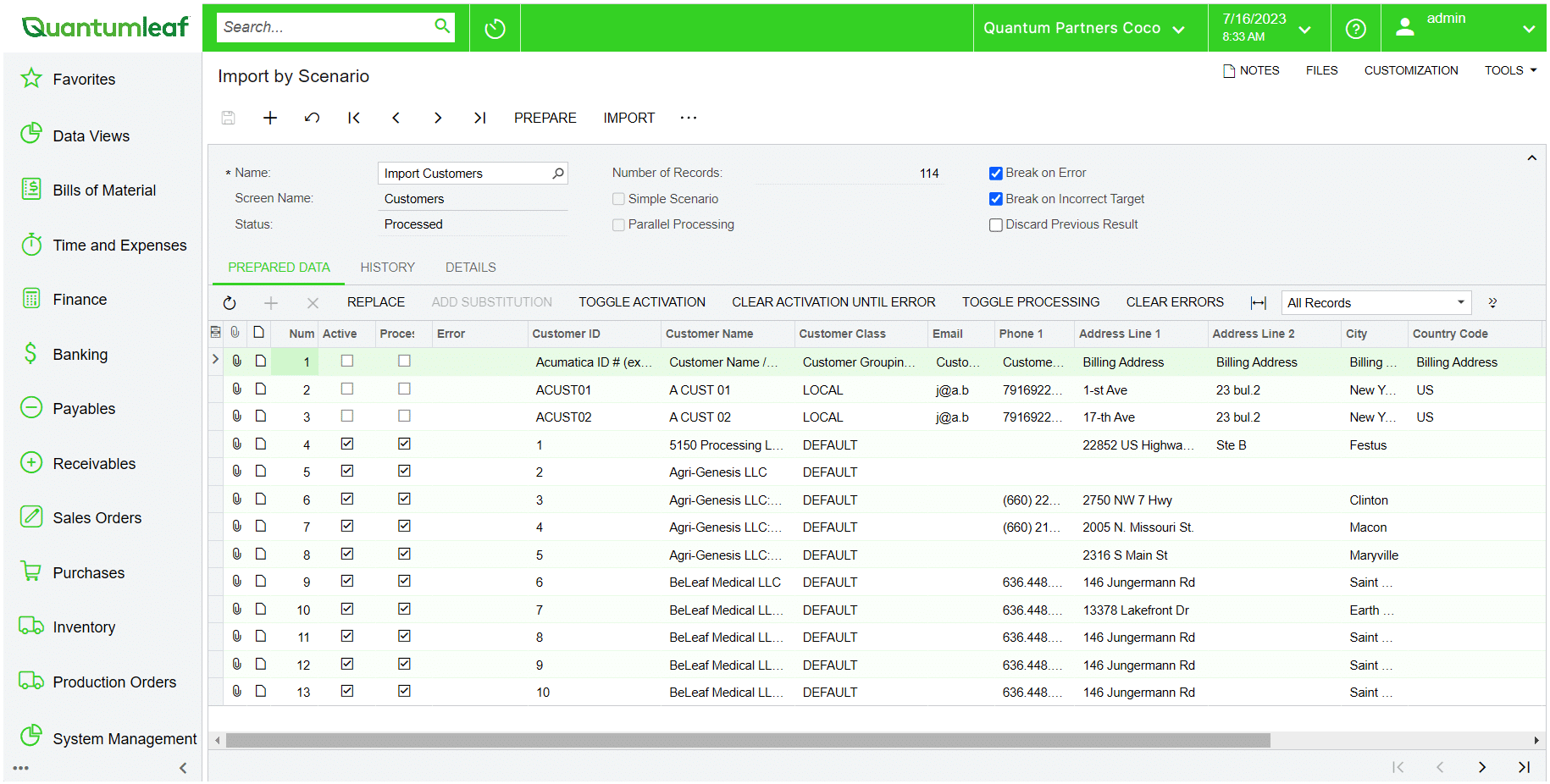
Task: Open admin user menu
Action: pyautogui.click(x=1464, y=29)
